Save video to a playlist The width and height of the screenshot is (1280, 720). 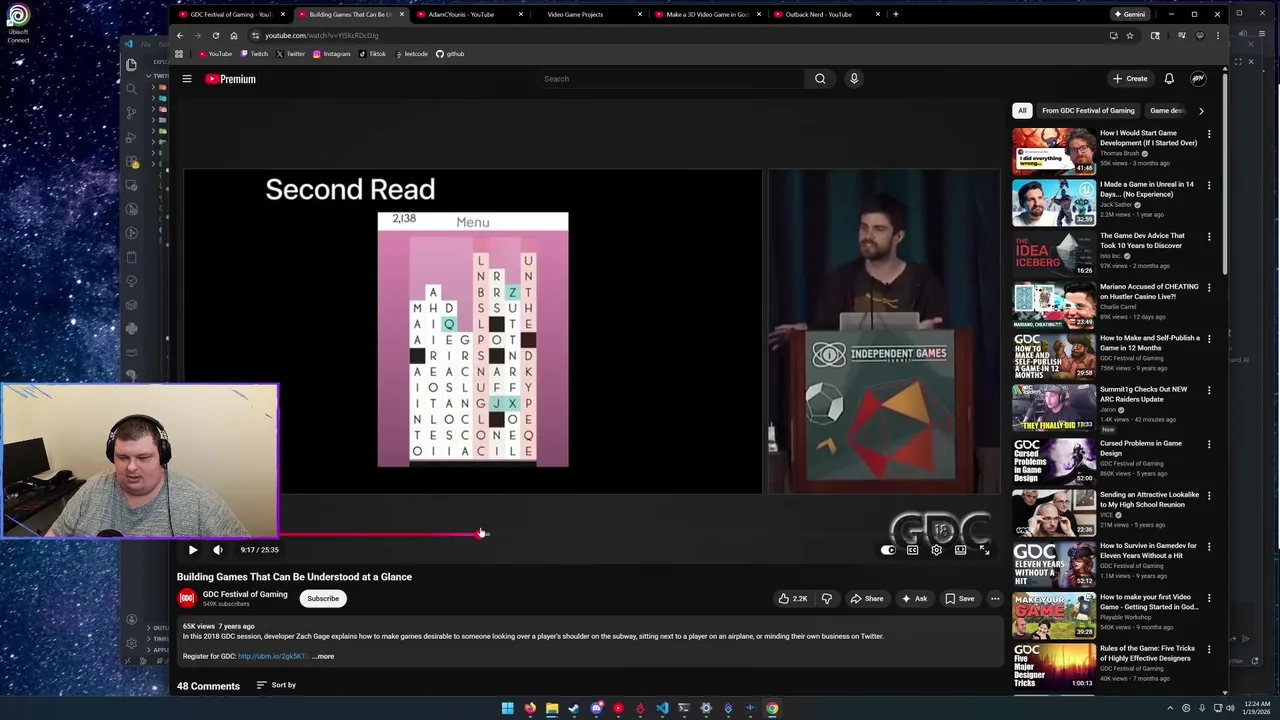coord(959,599)
